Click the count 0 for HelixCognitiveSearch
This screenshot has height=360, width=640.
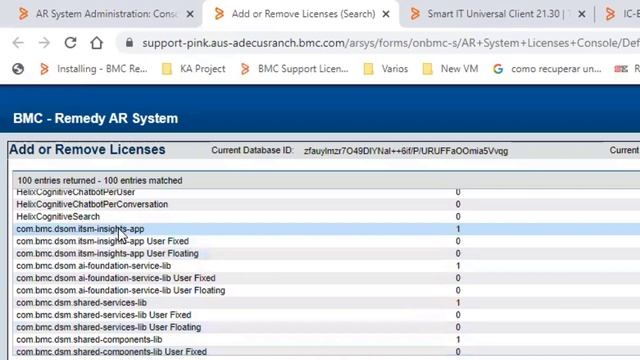coord(458,216)
